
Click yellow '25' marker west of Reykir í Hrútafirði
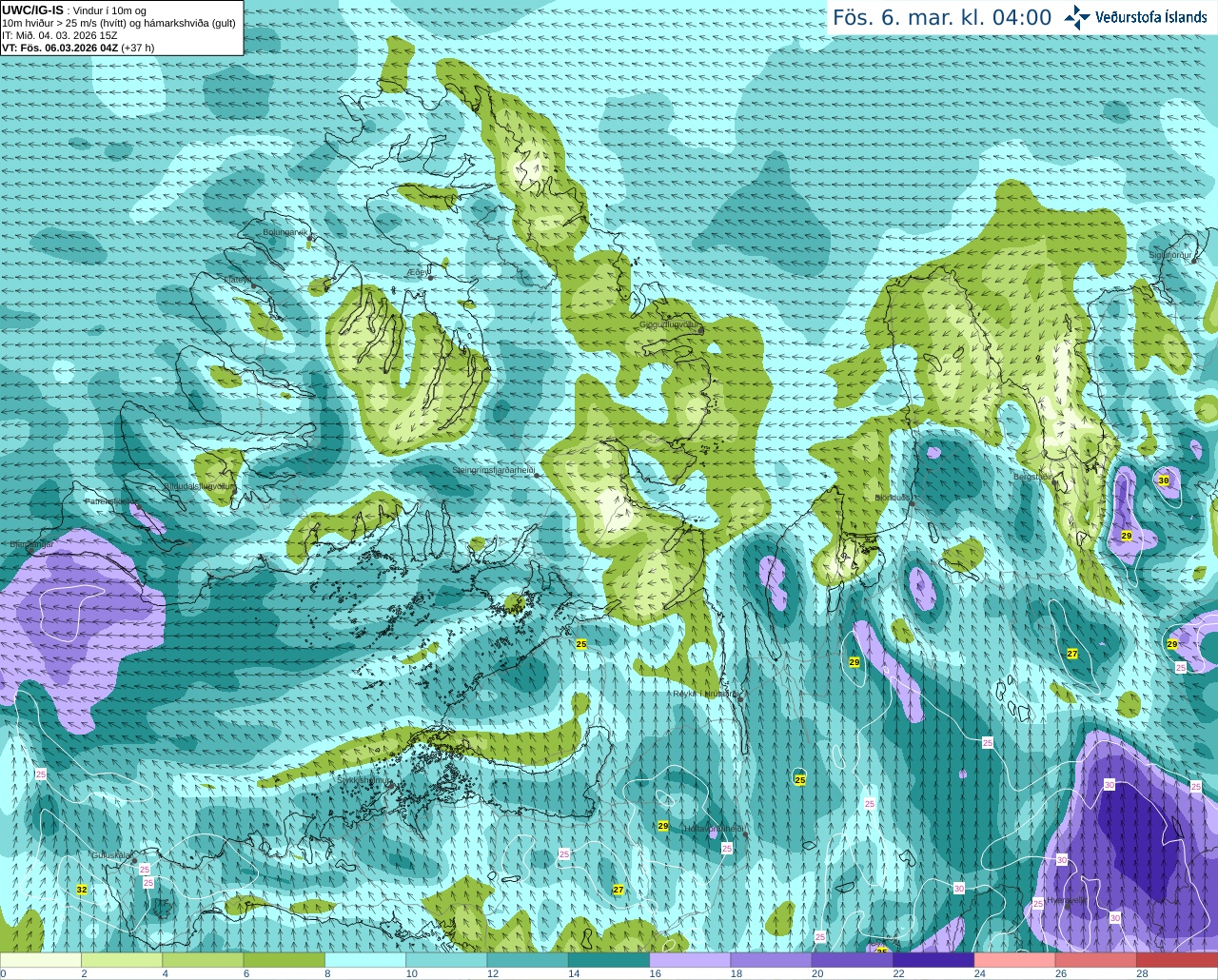coord(581,644)
